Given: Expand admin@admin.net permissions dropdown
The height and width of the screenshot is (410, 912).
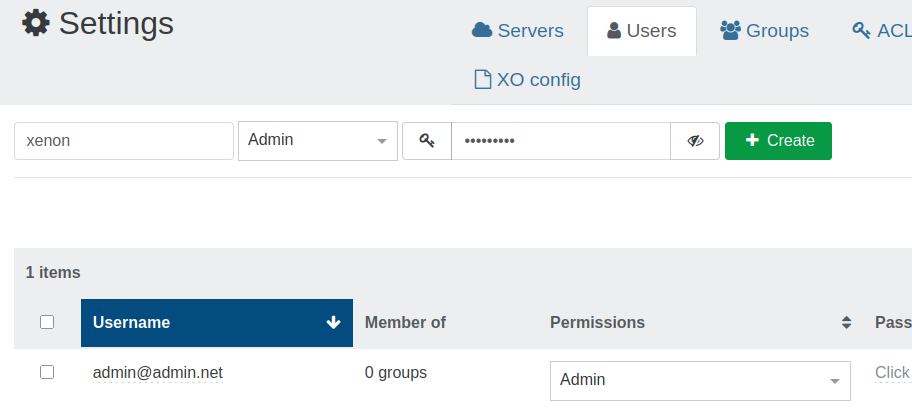Looking at the screenshot, I should [700, 380].
